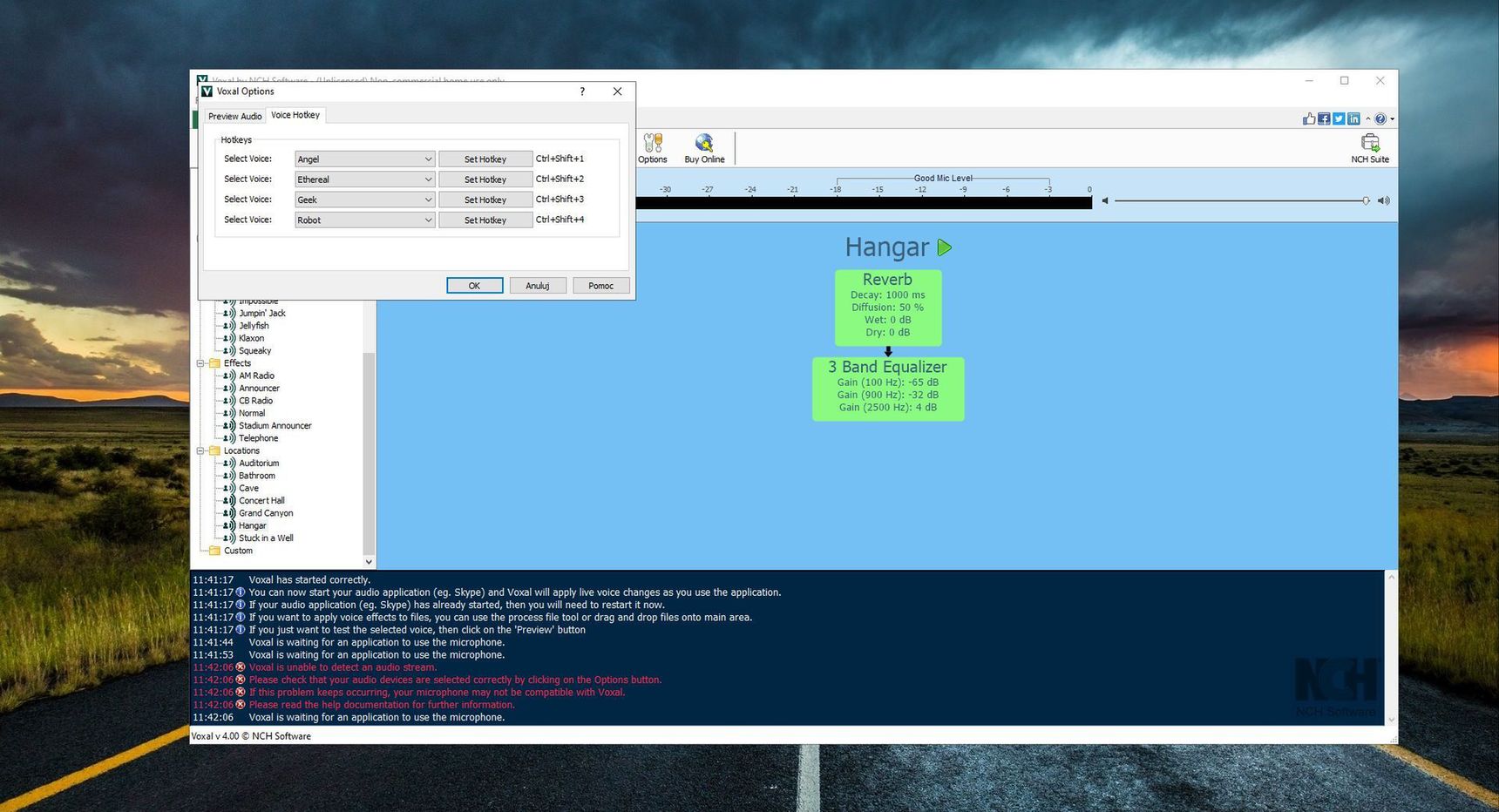Select the Jellyfish voice
Viewport: 1499px width, 812px height.
coord(254,326)
